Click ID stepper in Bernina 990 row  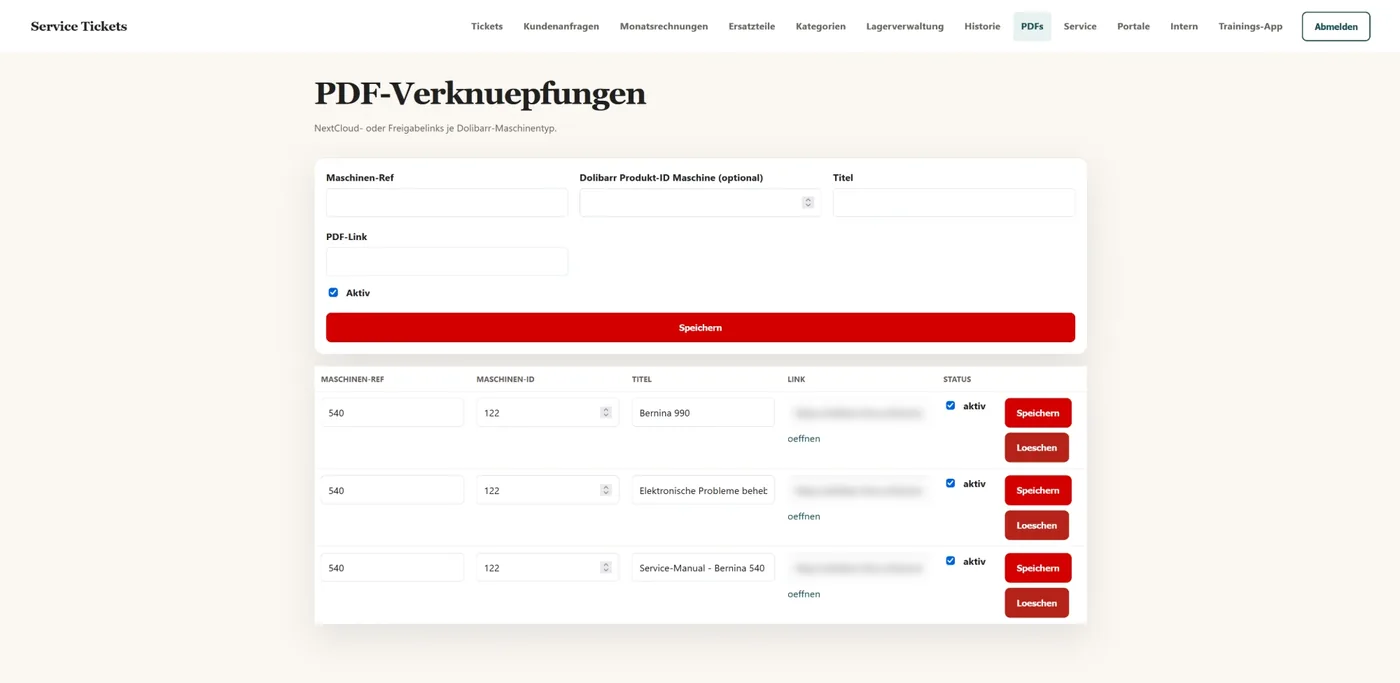point(605,412)
